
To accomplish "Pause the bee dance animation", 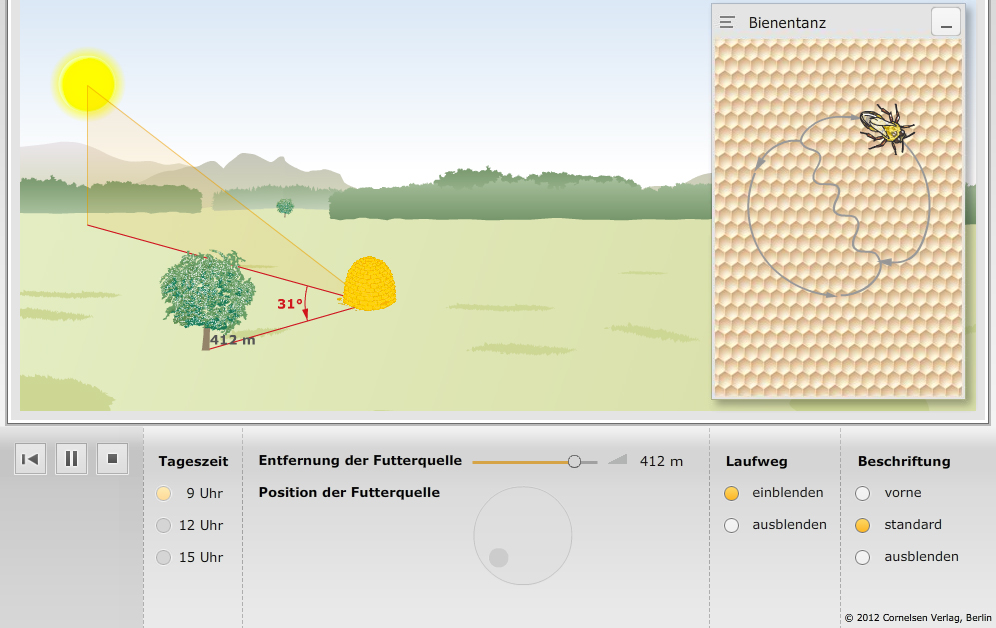I will click(71, 459).
